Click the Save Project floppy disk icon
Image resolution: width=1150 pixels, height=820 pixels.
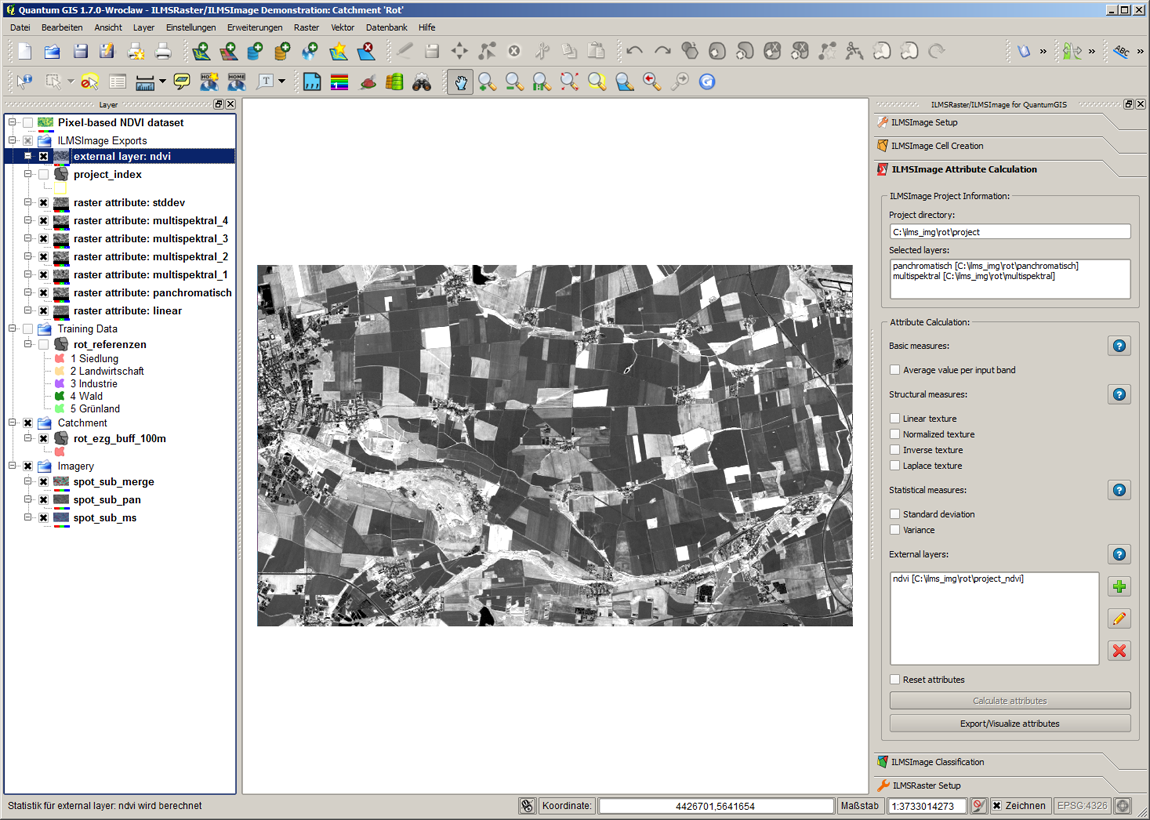tap(80, 51)
